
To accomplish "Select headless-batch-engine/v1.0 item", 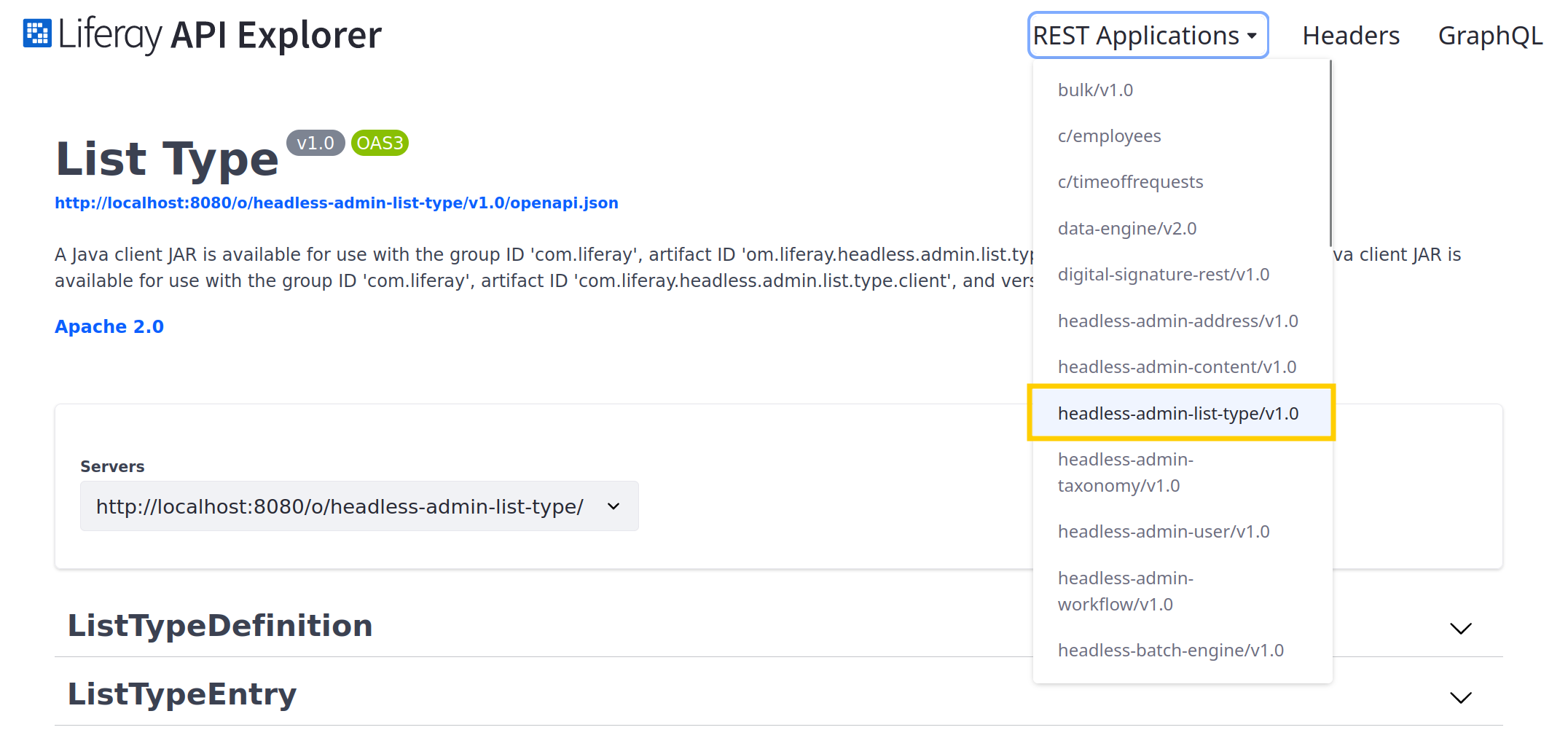I will tap(1183, 651).
